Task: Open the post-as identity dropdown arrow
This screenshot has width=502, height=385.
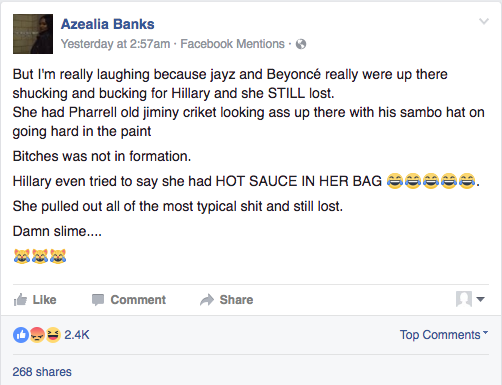Action: [480, 299]
